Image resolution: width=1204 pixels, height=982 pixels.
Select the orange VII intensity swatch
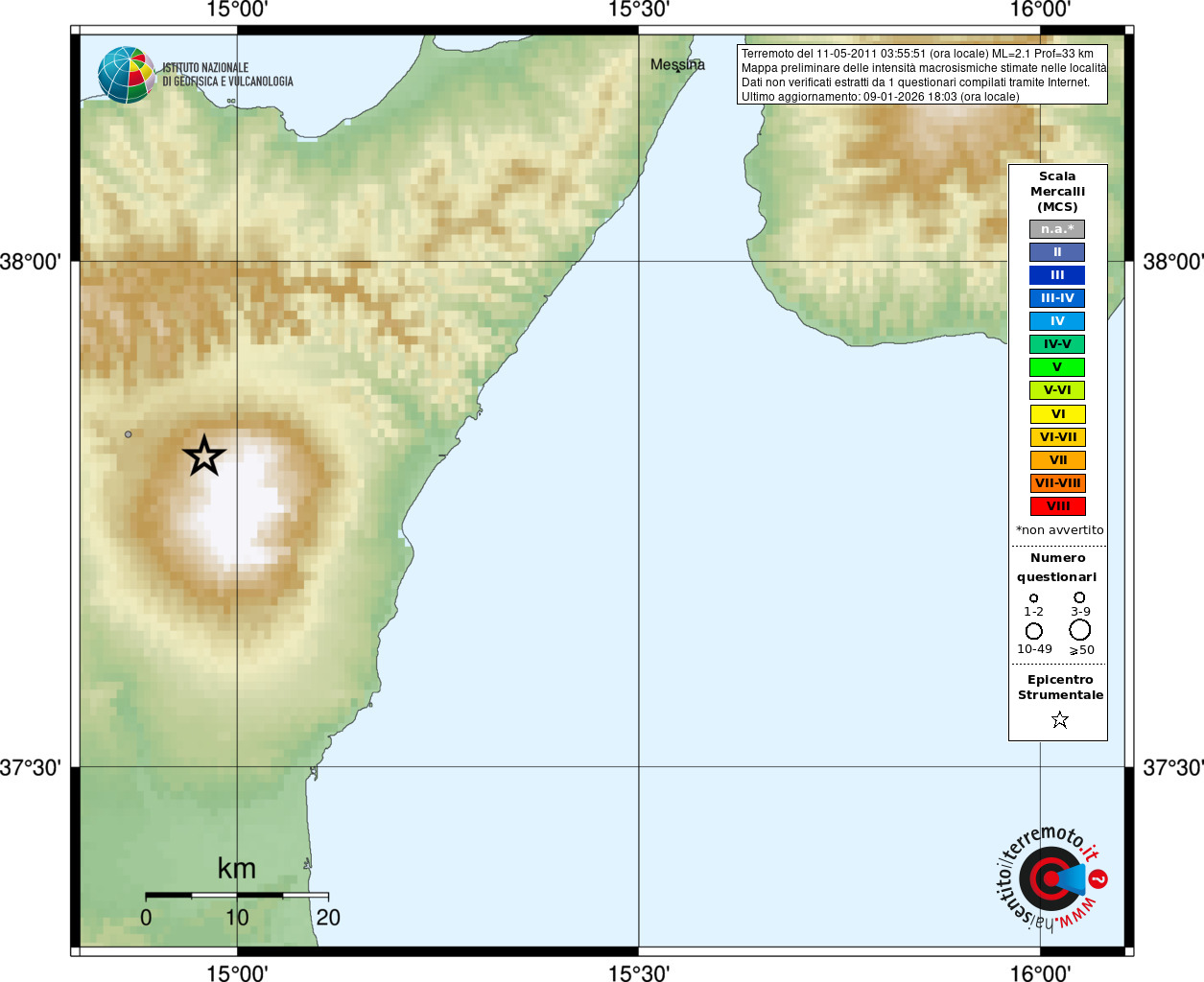coord(1057,460)
